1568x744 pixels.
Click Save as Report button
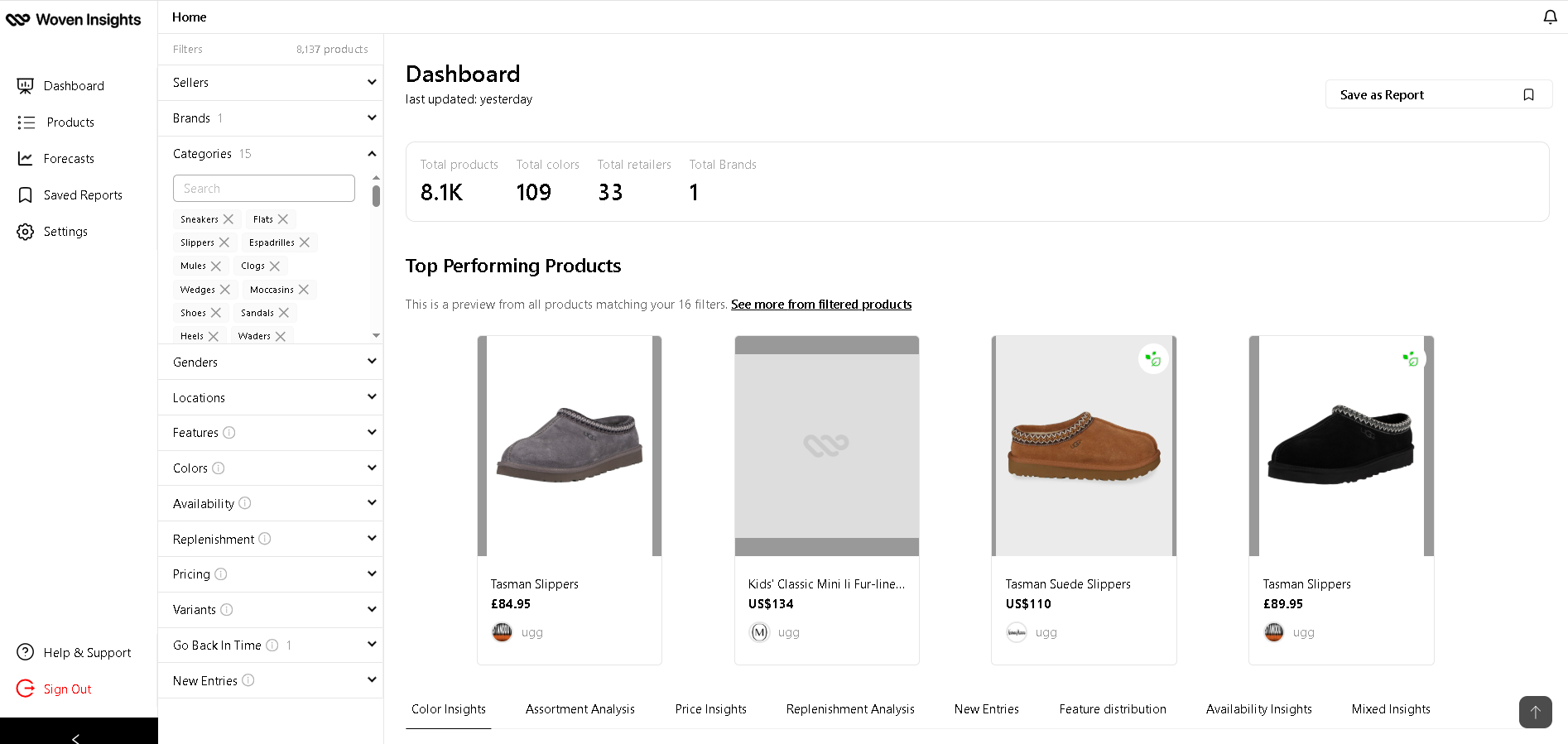pos(1439,94)
